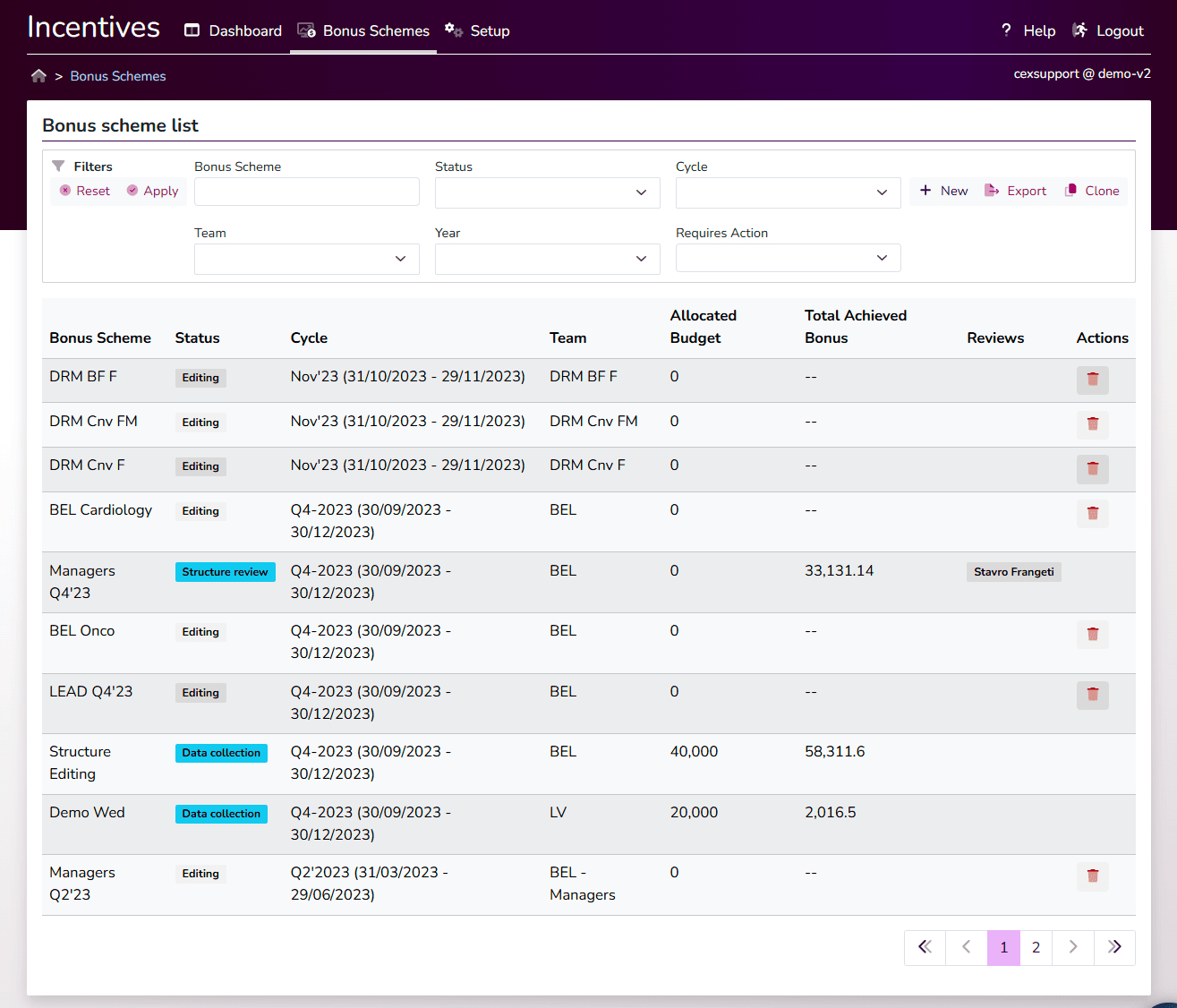Apply the selected filters
The height and width of the screenshot is (1008, 1177).
click(x=152, y=191)
